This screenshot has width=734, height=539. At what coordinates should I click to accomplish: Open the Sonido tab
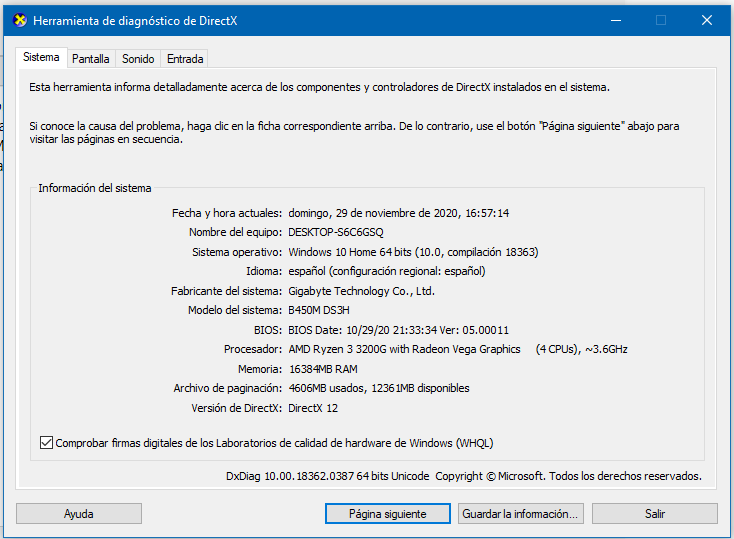pos(138,59)
